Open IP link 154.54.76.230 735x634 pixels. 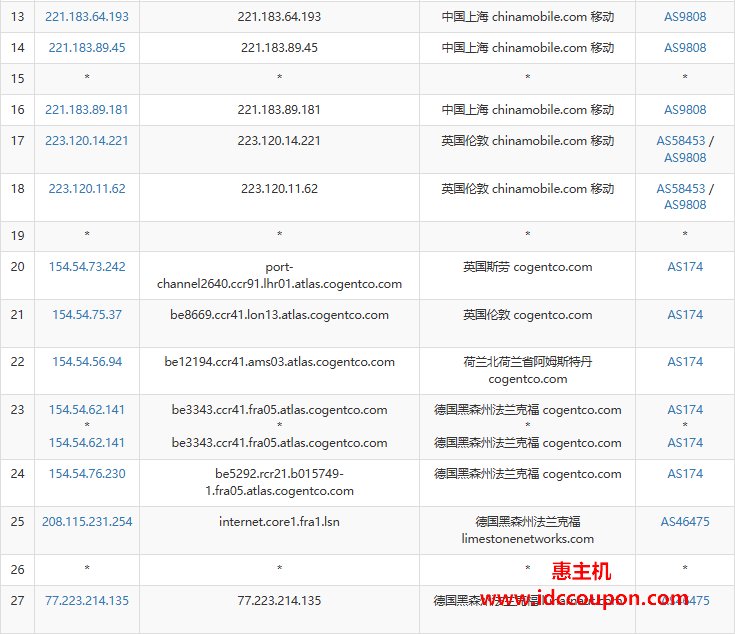coord(87,474)
